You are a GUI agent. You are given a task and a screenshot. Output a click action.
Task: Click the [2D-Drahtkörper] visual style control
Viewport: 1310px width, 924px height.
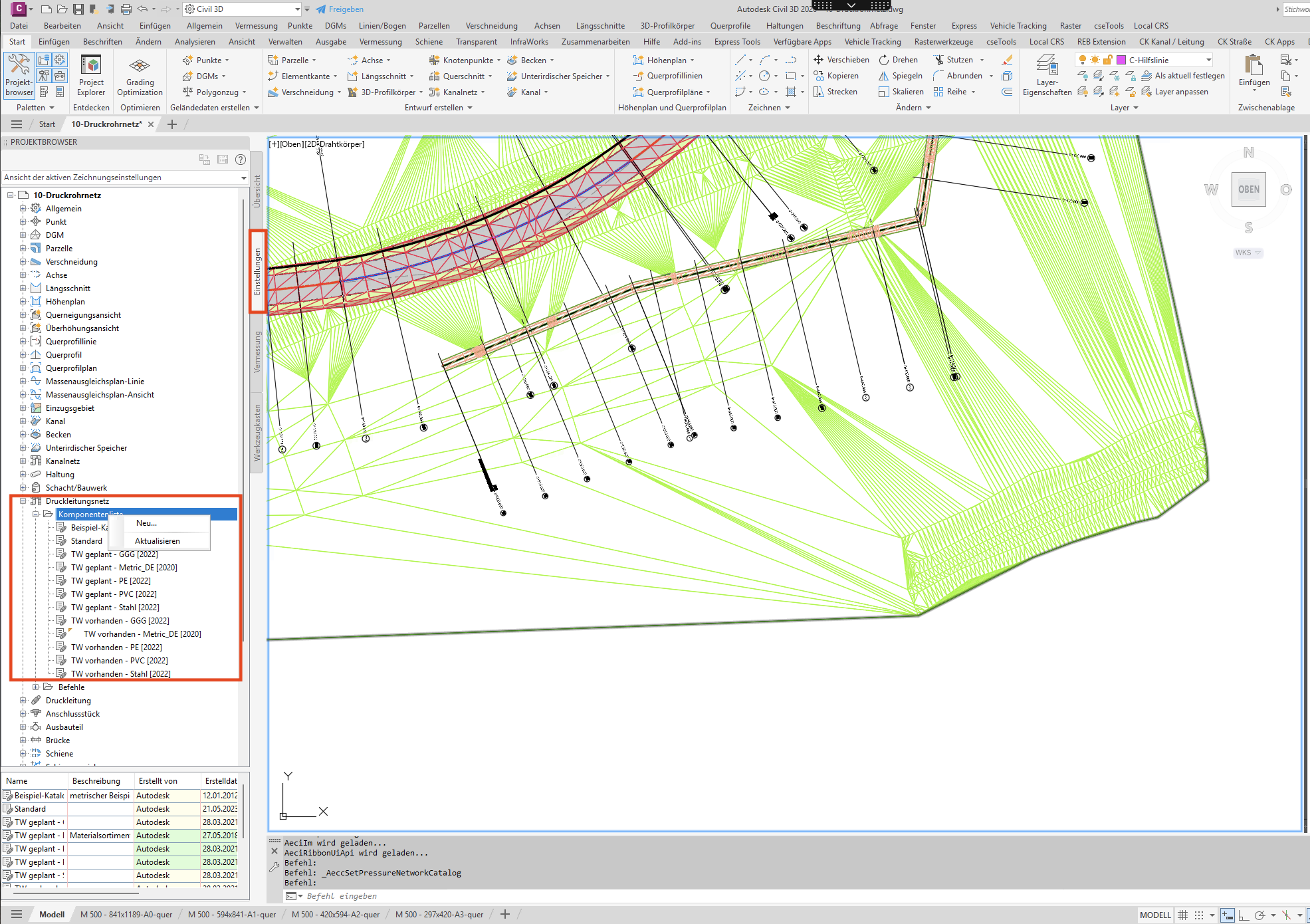tap(335, 144)
